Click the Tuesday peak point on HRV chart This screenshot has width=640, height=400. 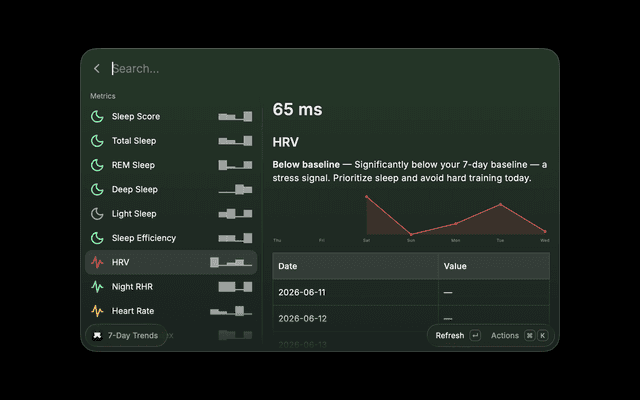tap(501, 204)
